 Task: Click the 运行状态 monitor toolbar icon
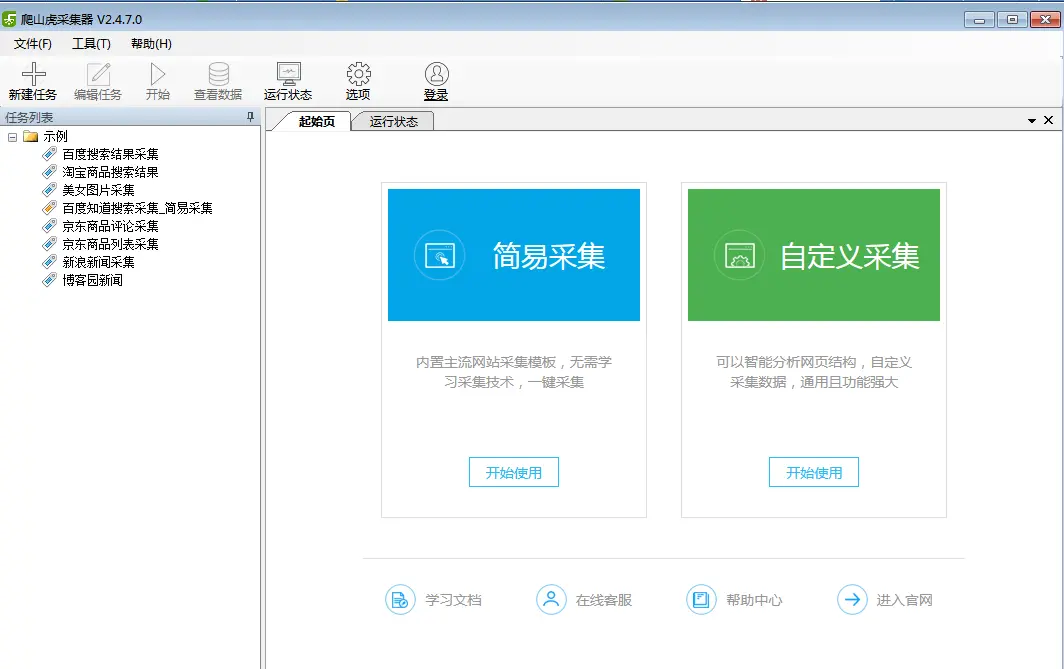pyautogui.click(x=288, y=73)
